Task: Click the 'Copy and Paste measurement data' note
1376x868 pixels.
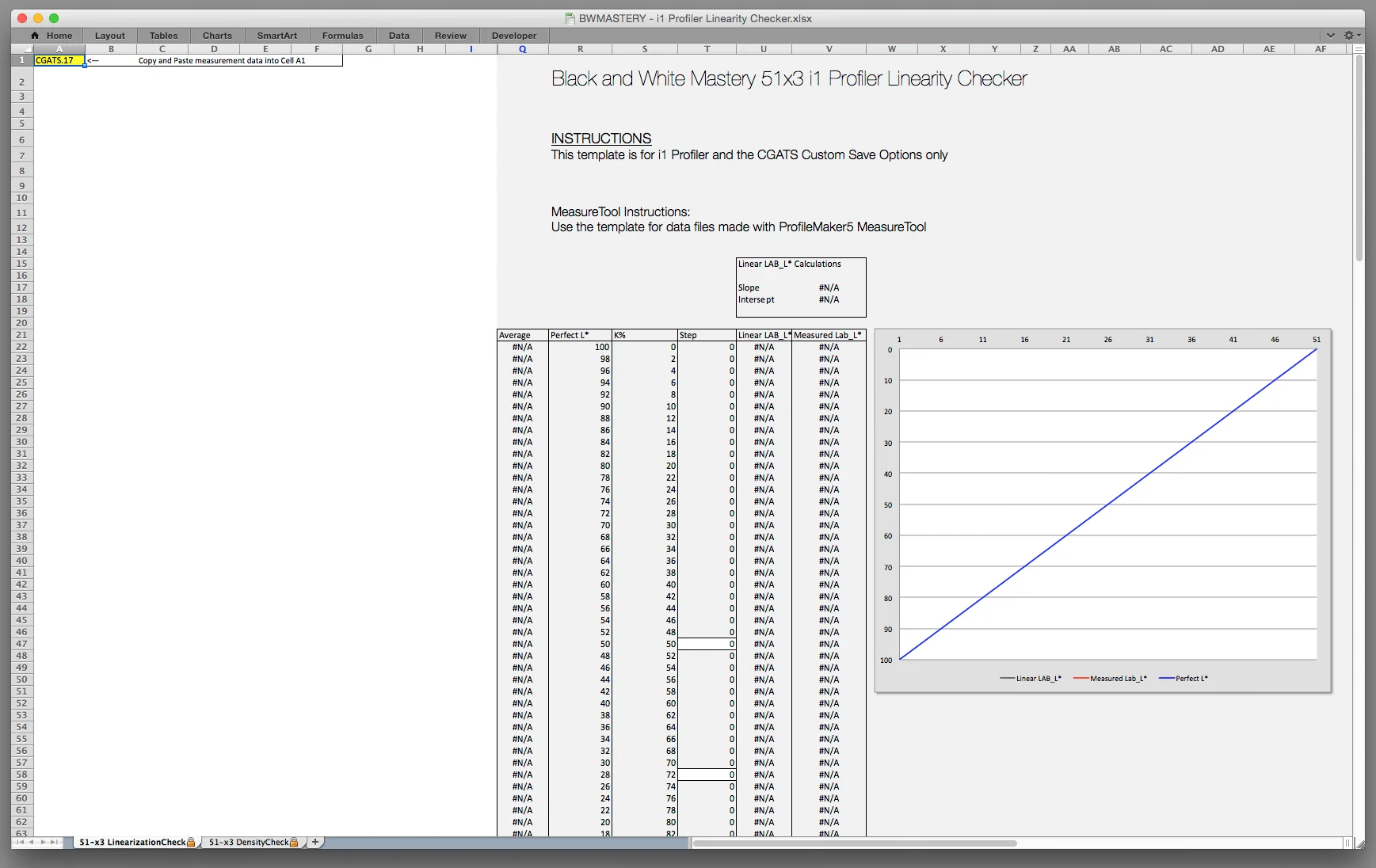Action: [x=222, y=60]
